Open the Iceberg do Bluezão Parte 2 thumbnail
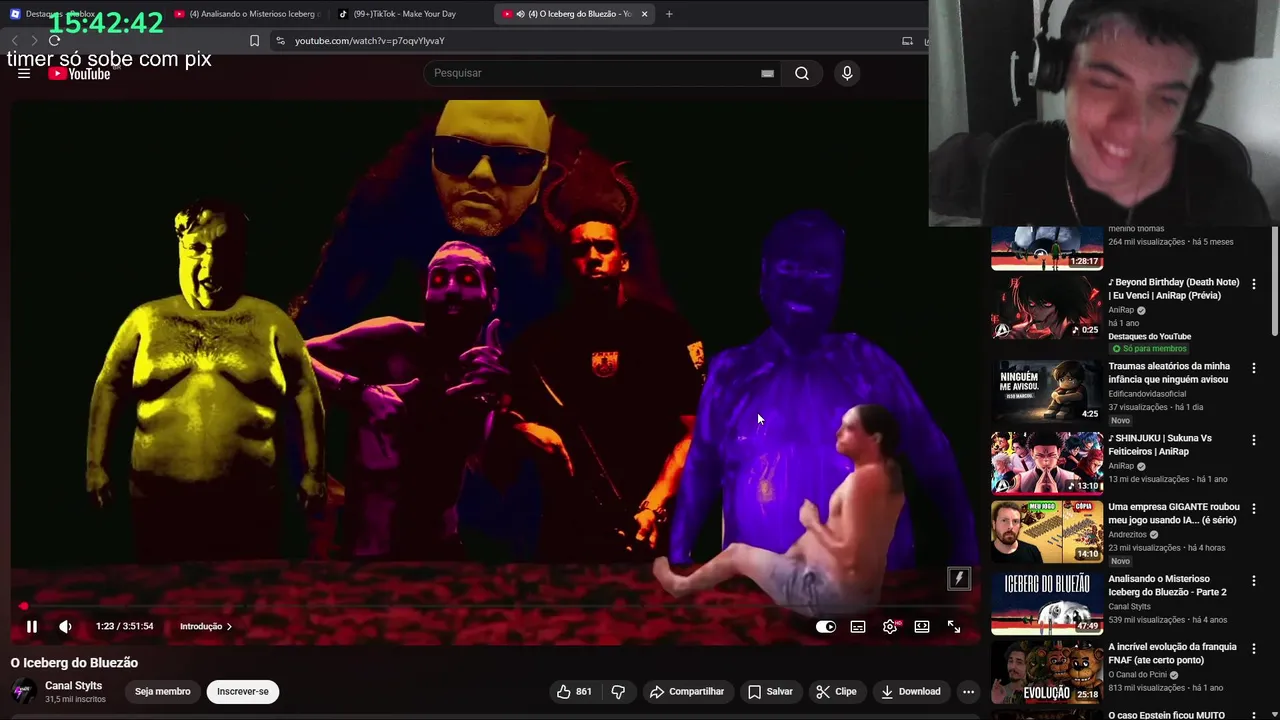This screenshot has height=720, width=1280. pyautogui.click(x=1047, y=603)
